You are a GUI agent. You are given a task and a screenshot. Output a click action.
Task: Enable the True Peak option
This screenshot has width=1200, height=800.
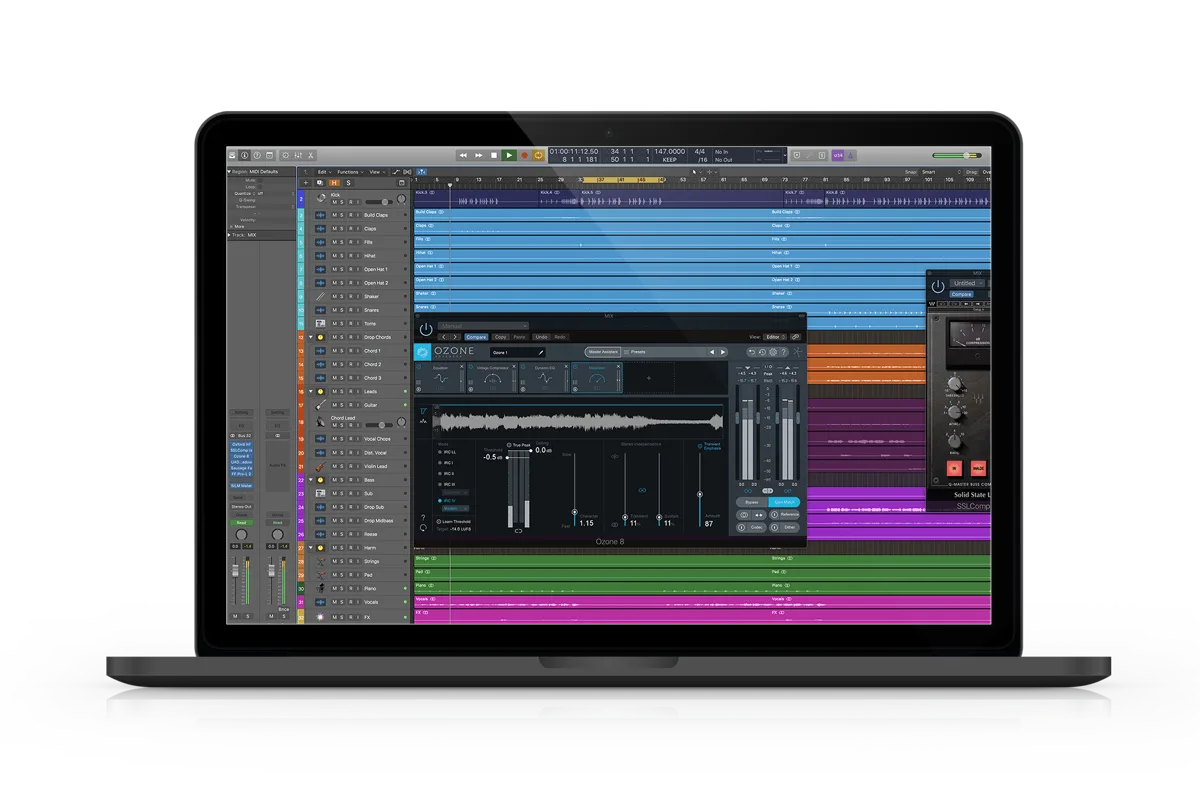(x=518, y=445)
